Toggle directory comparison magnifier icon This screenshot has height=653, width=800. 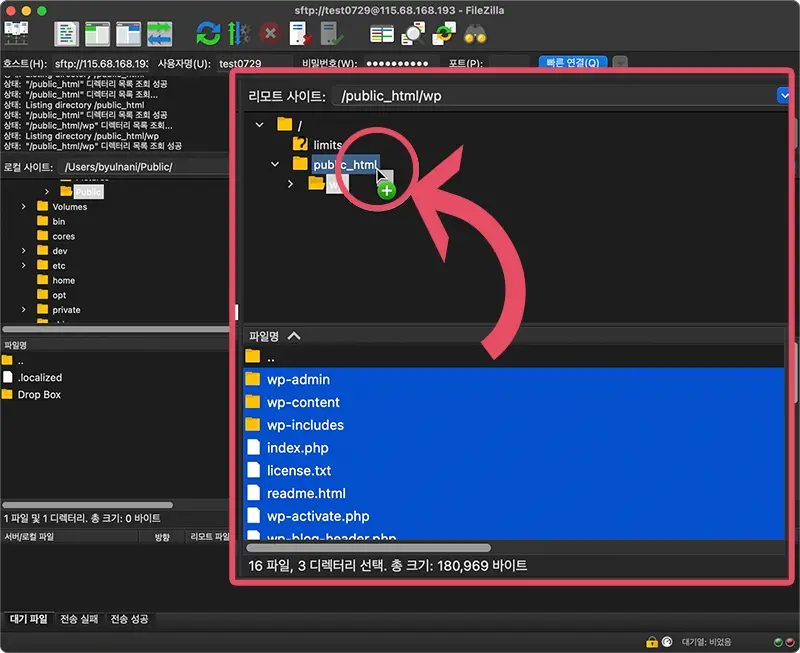(413, 34)
